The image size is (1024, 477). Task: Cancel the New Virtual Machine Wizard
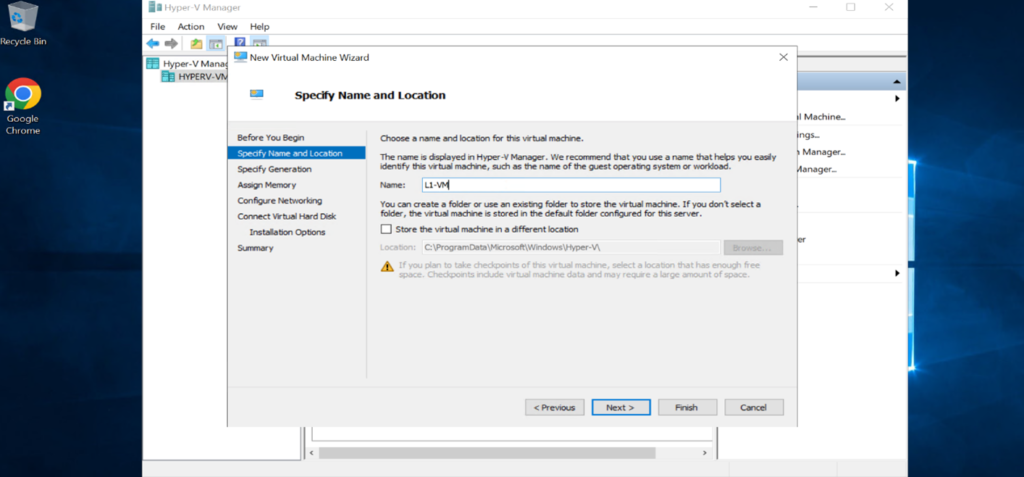(x=754, y=407)
